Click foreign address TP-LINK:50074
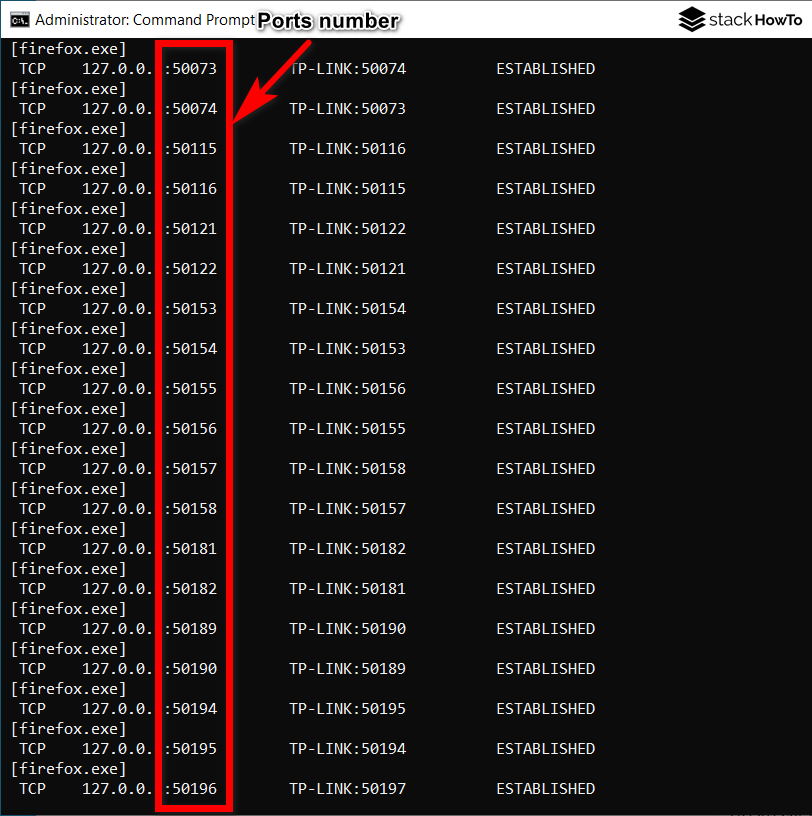 click(x=348, y=69)
